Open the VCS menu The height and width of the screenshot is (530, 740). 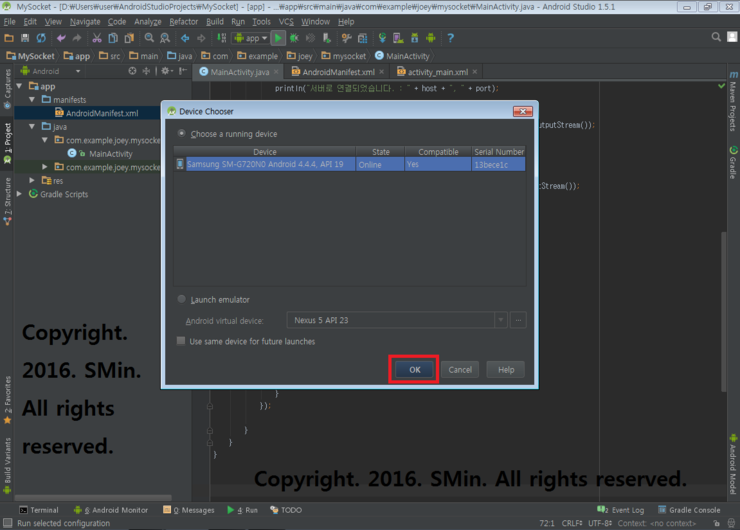pos(286,22)
